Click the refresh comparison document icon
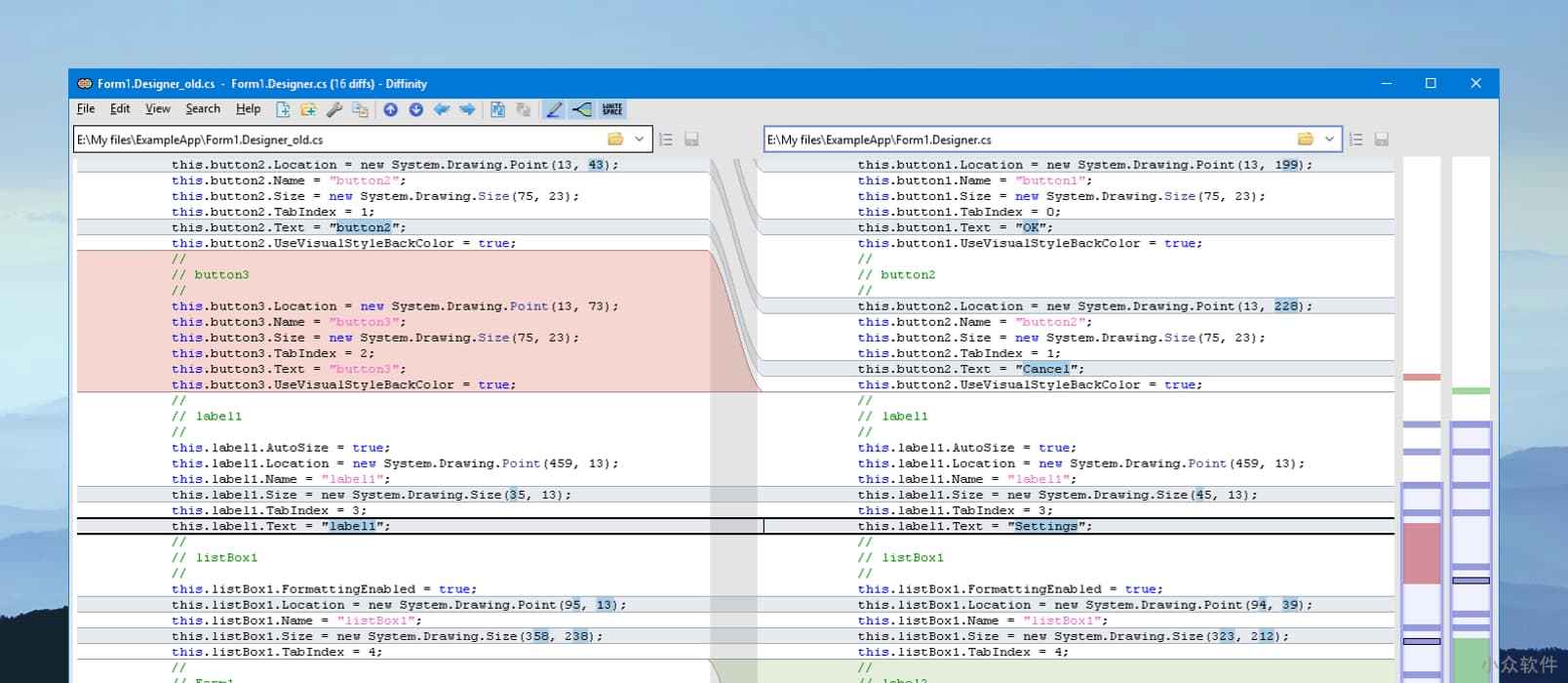This screenshot has height=683, width=1568. coord(497,109)
